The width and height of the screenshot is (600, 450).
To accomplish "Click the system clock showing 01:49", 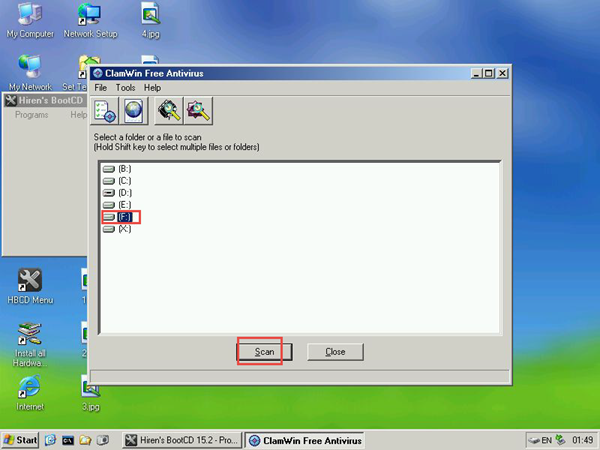I will pos(582,440).
